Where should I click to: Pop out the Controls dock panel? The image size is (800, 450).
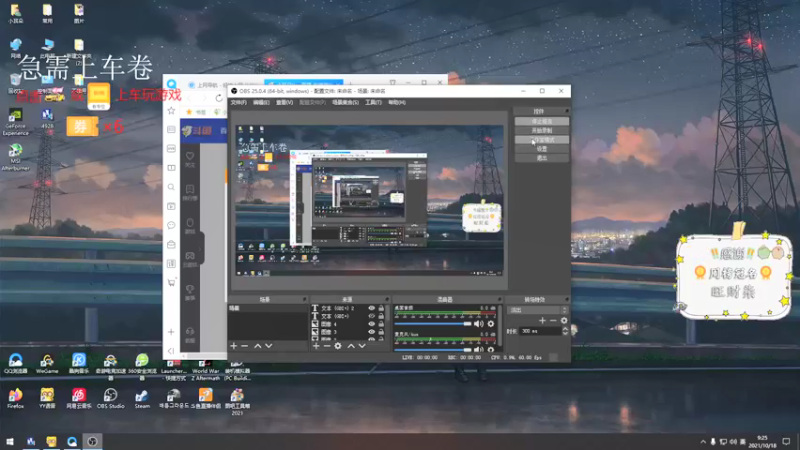pos(566,111)
